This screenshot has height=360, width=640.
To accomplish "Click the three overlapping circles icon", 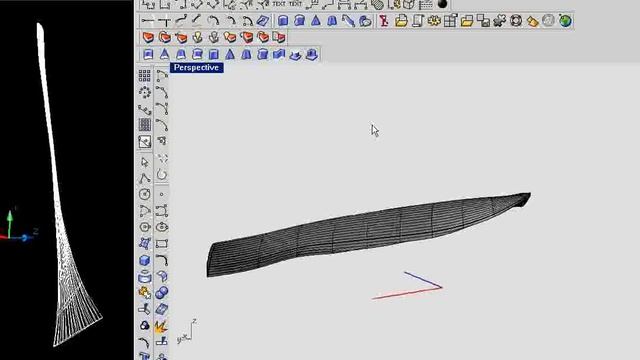I will [144, 326].
